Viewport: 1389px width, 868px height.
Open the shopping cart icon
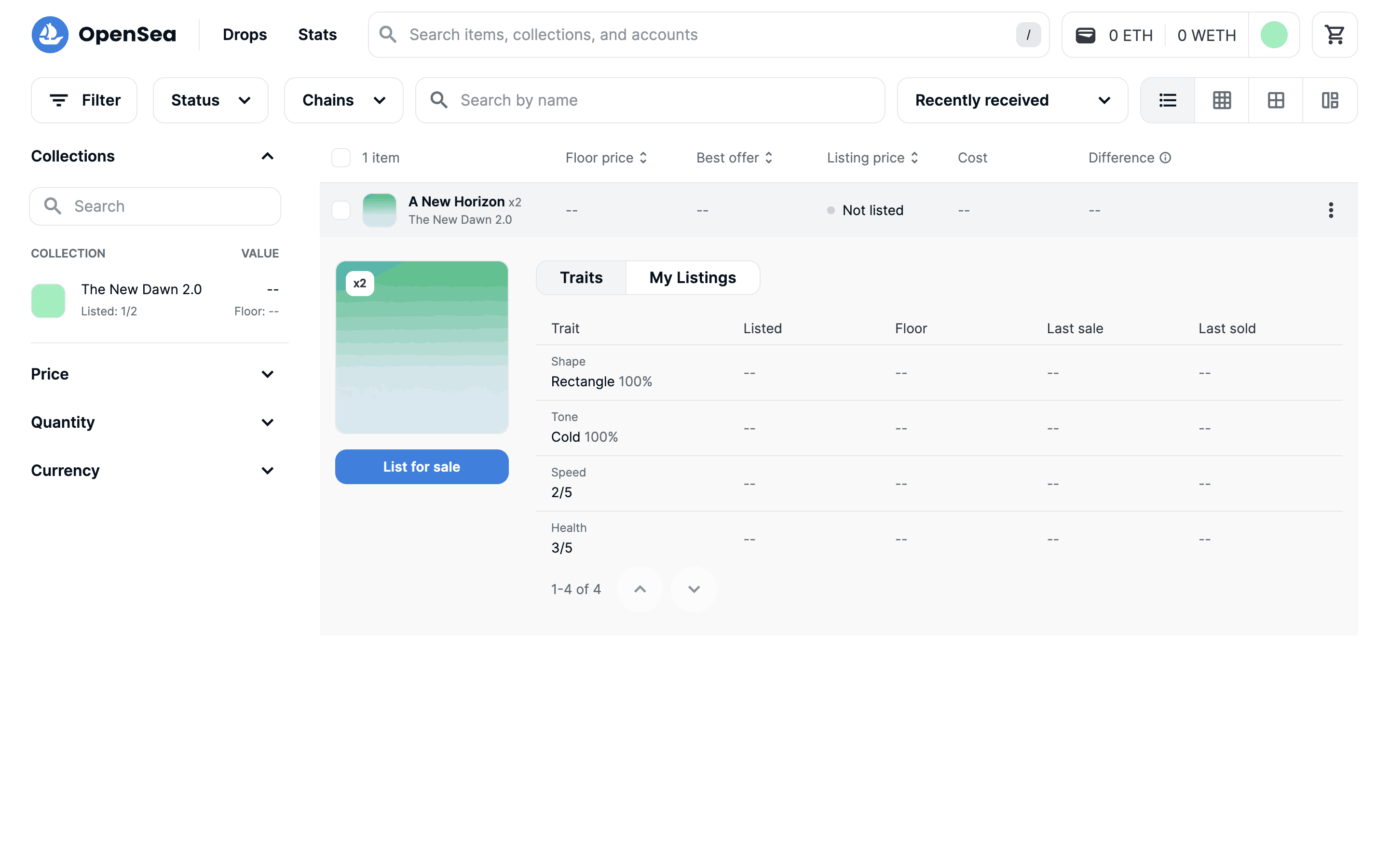(x=1334, y=35)
